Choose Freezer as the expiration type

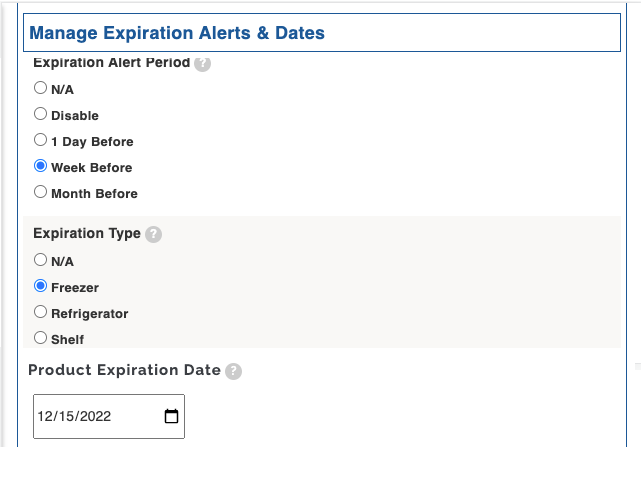click(41, 286)
